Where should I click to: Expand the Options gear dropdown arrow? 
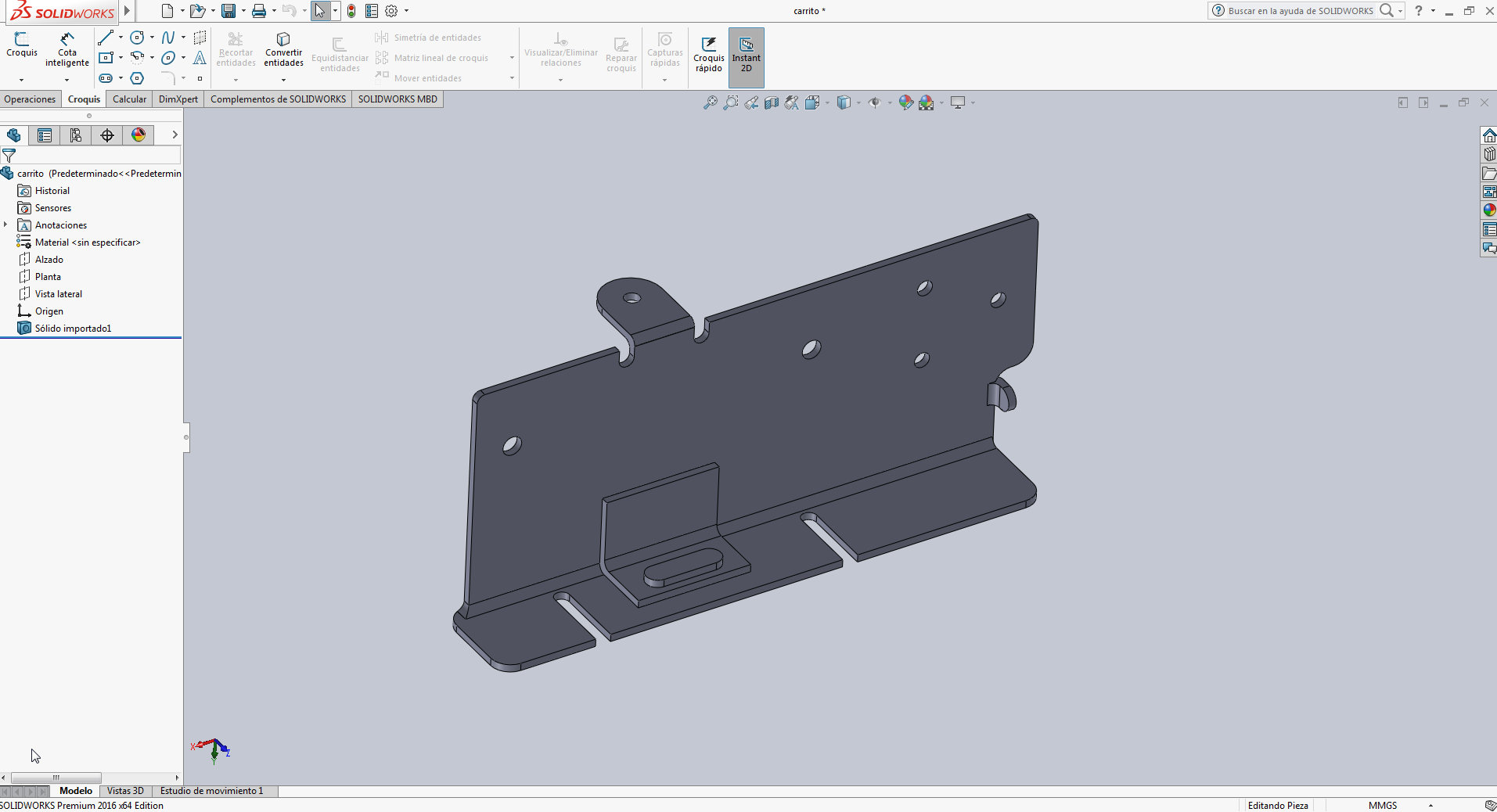(406, 11)
